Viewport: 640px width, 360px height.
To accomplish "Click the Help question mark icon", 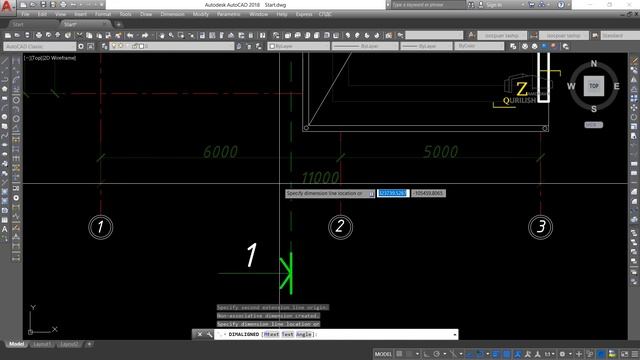I will pos(561,5).
